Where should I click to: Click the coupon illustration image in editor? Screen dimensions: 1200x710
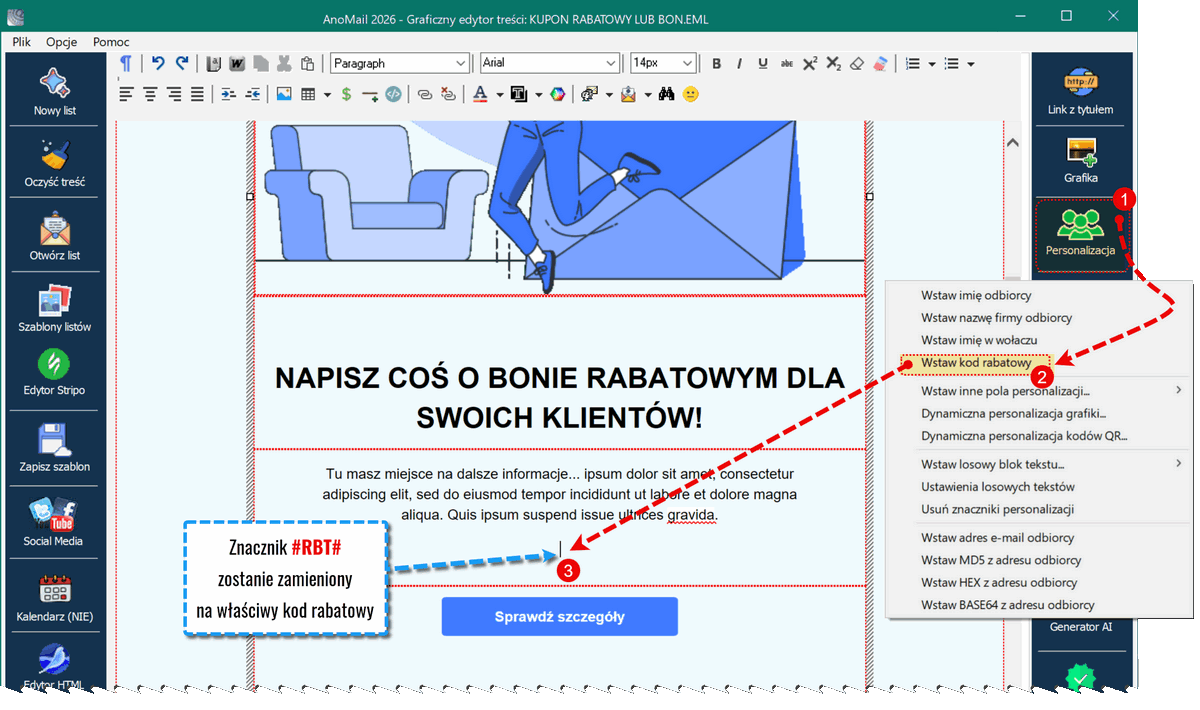(560, 207)
